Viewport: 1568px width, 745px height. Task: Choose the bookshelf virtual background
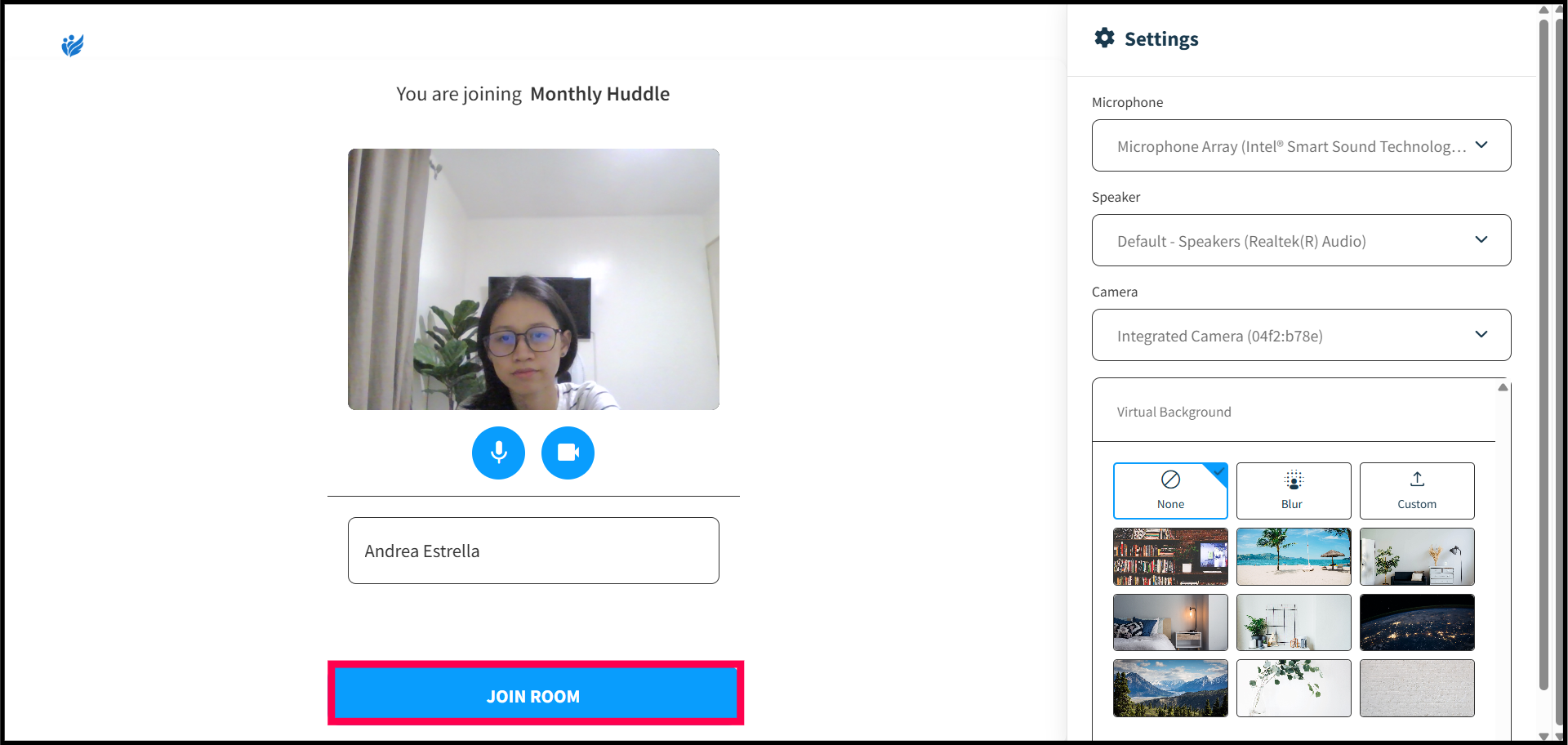[x=1169, y=557]
